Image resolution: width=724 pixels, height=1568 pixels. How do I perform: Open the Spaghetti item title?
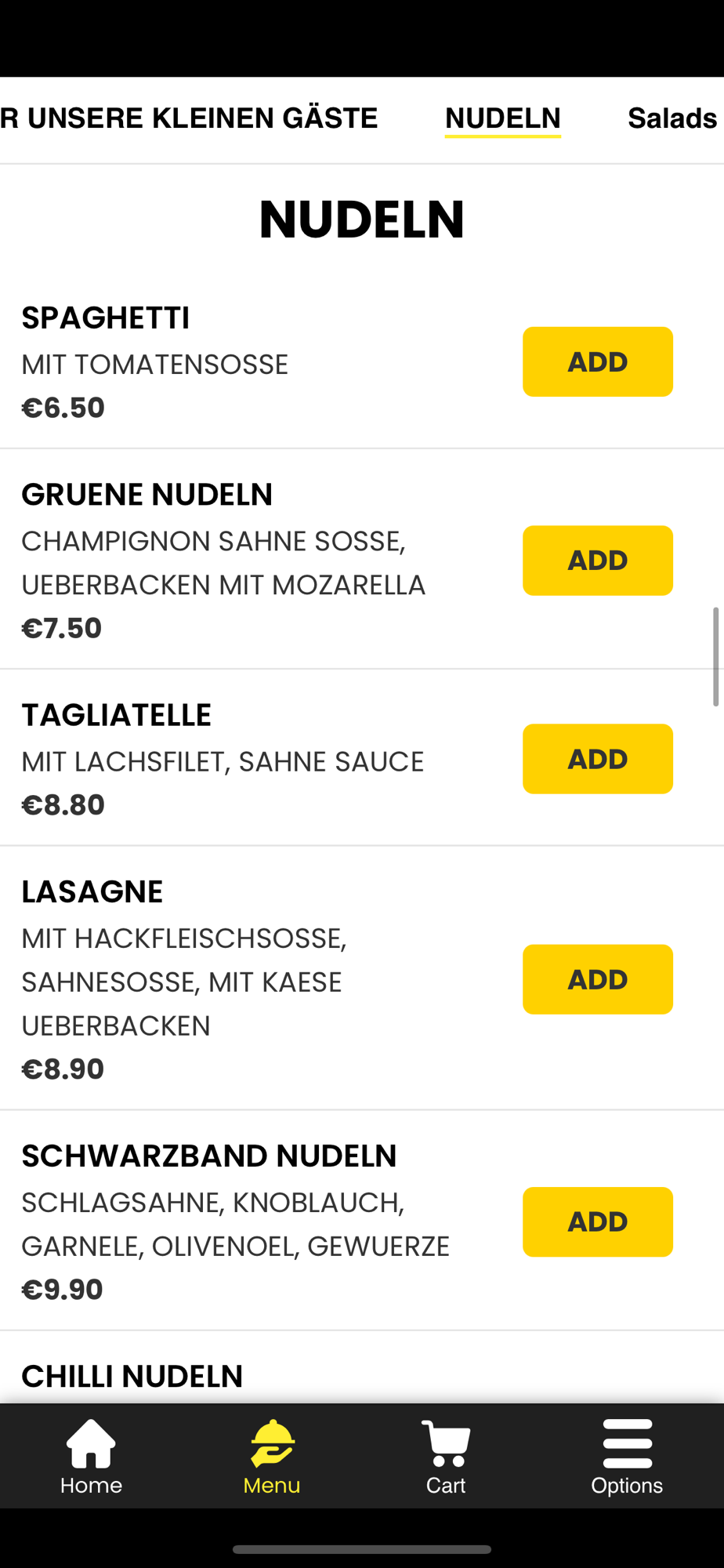[106, 318]
